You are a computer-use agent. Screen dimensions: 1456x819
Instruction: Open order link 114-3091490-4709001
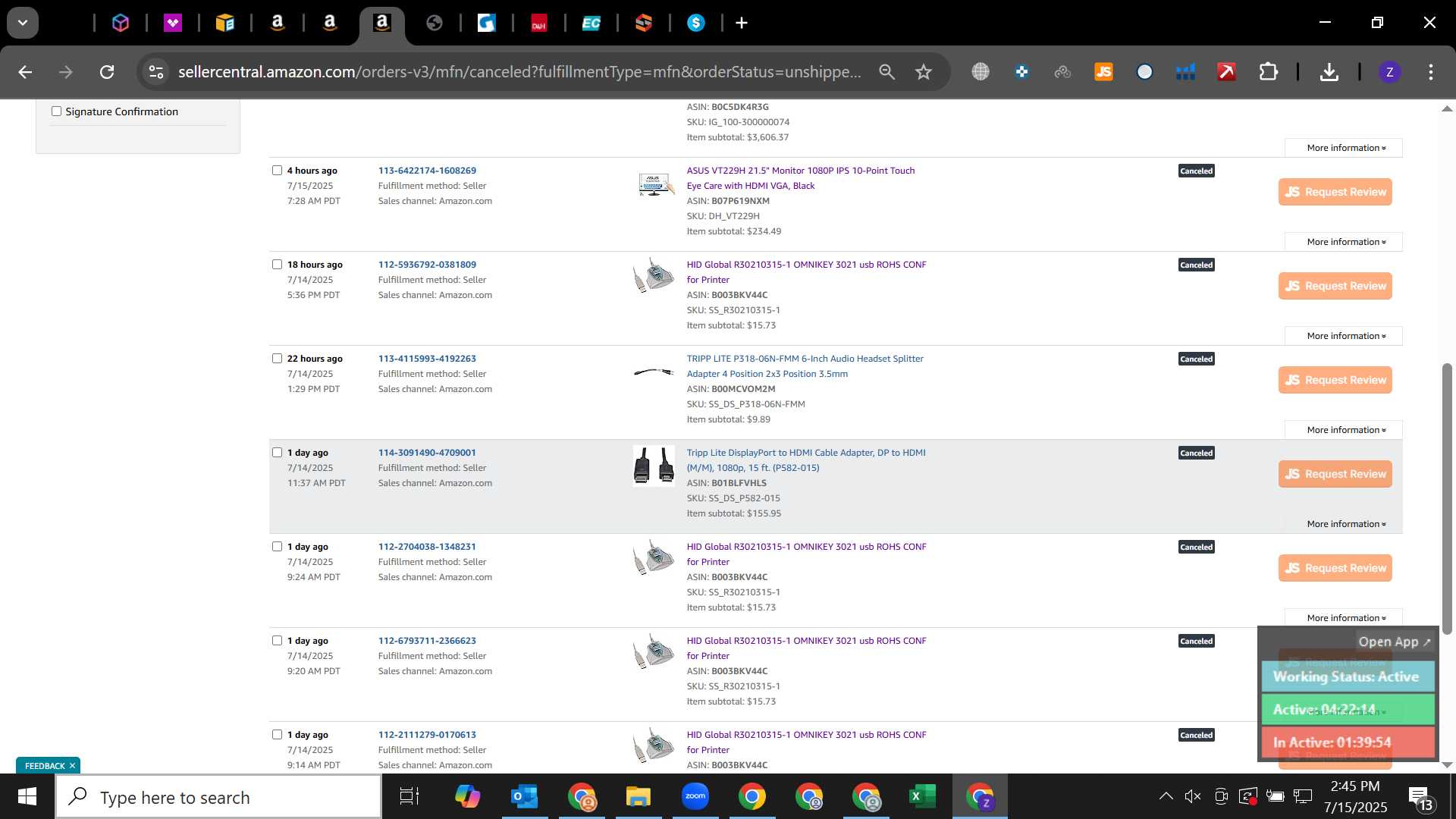(x=427, y=453)
